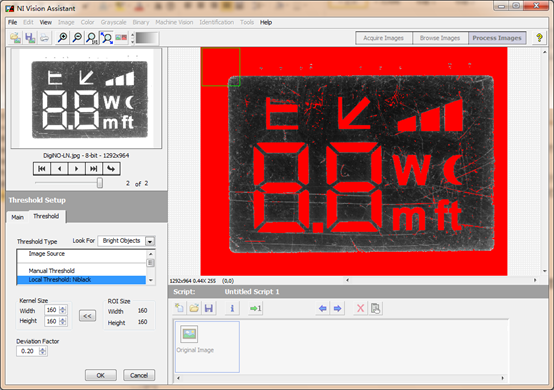Image resolution: width=554 pixels, height=390 pixels.
Task: Click the Open Script folder icon
Action: tap(194, 308)
